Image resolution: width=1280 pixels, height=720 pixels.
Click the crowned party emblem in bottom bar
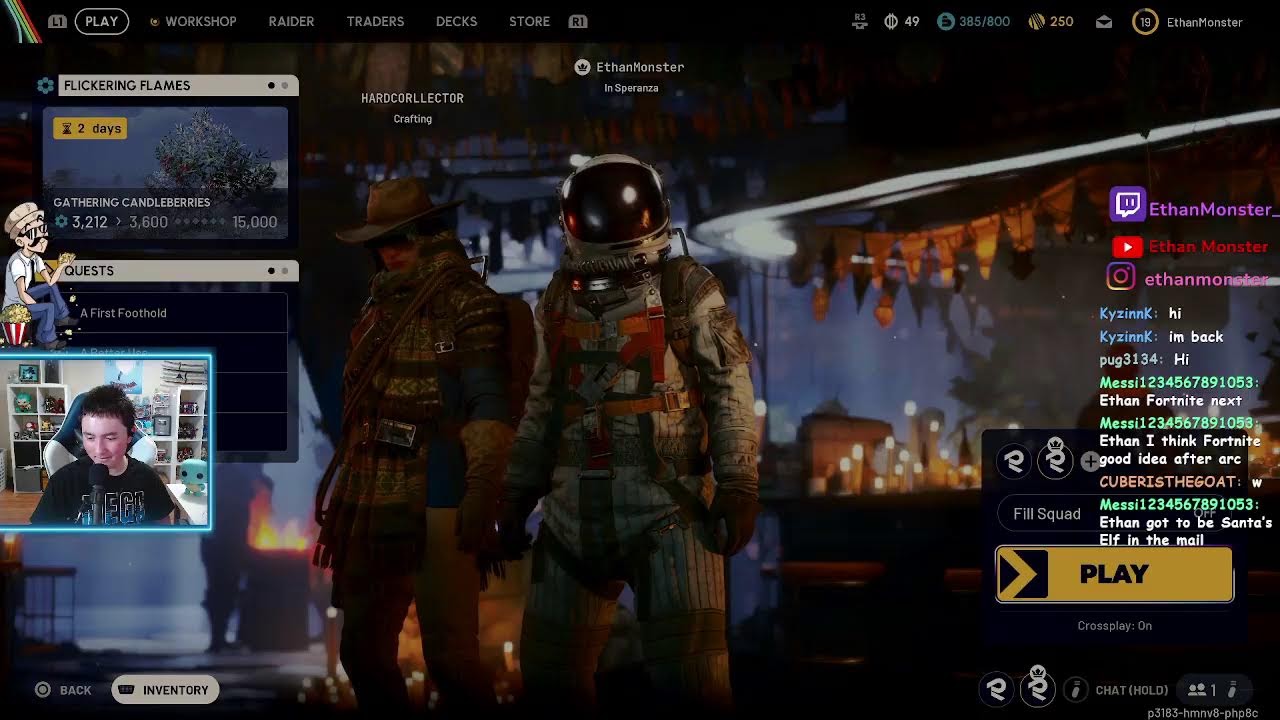click(1038, 688)
